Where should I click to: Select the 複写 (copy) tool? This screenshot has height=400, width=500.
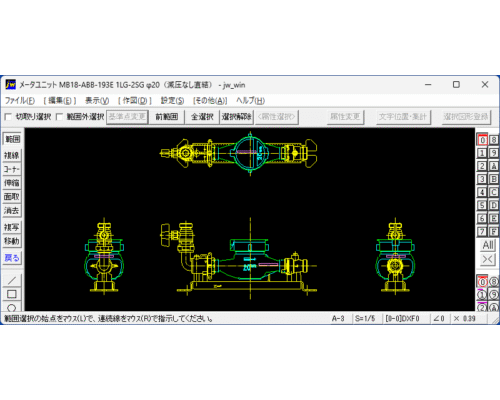click(x=12, y=227)
